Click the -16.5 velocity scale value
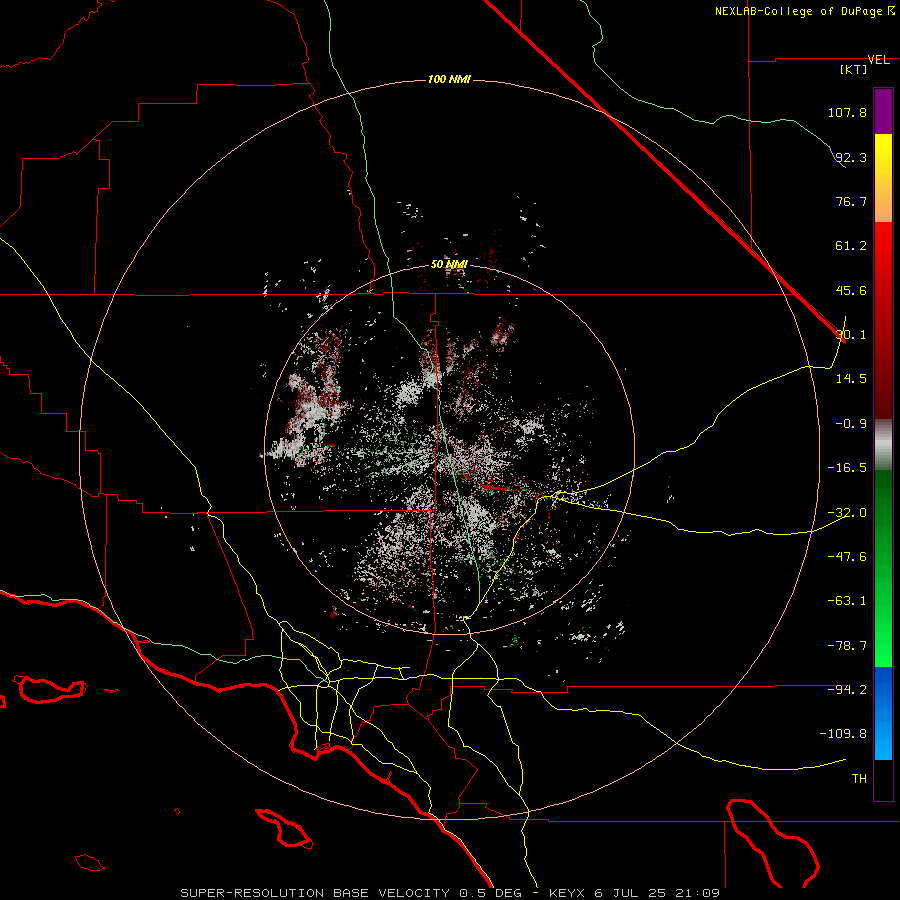This screenshot has width=900, height=900. coord(847,468)
